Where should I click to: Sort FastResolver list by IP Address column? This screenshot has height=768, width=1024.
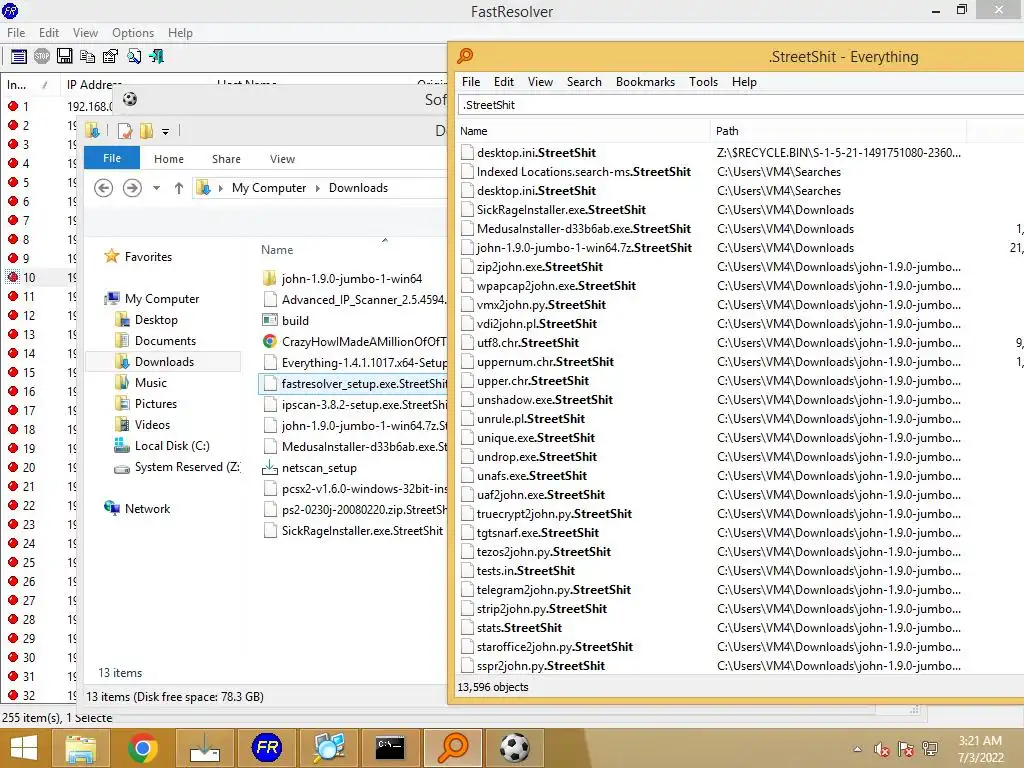tap(96, 85)
